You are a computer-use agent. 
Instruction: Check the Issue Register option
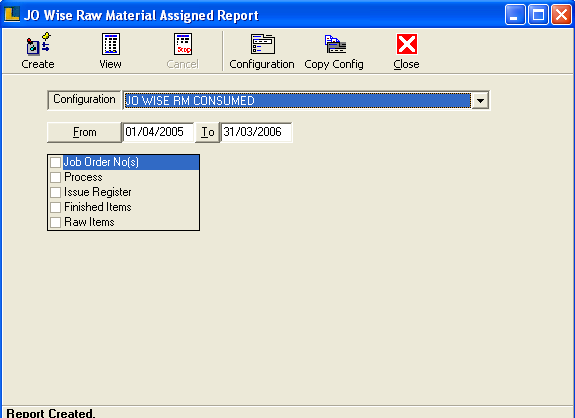point(55,192)
